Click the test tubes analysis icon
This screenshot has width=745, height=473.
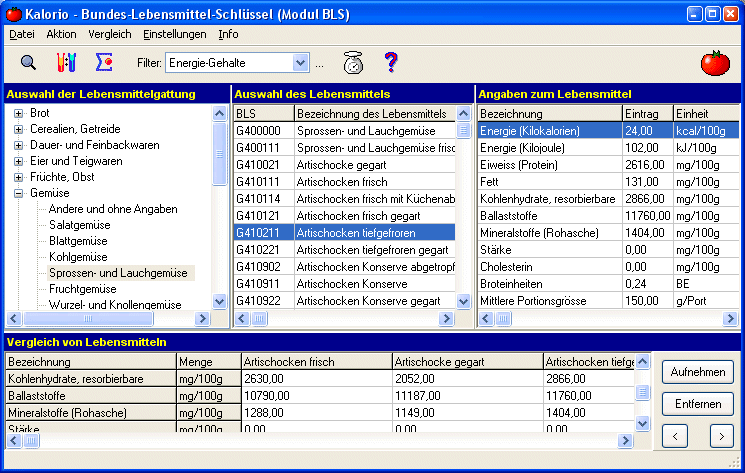67,62
